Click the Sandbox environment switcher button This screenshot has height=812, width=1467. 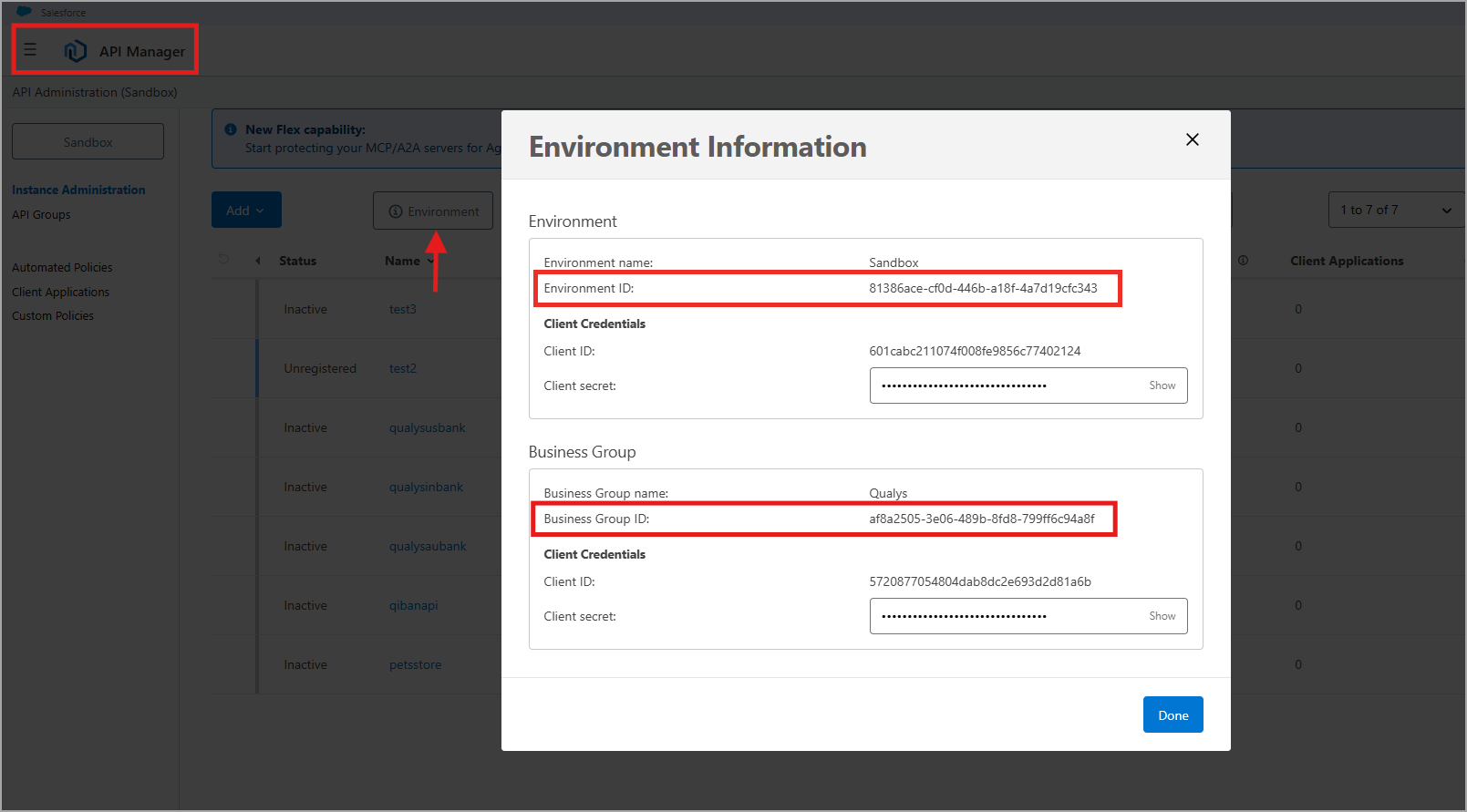[x=88, y=142]
